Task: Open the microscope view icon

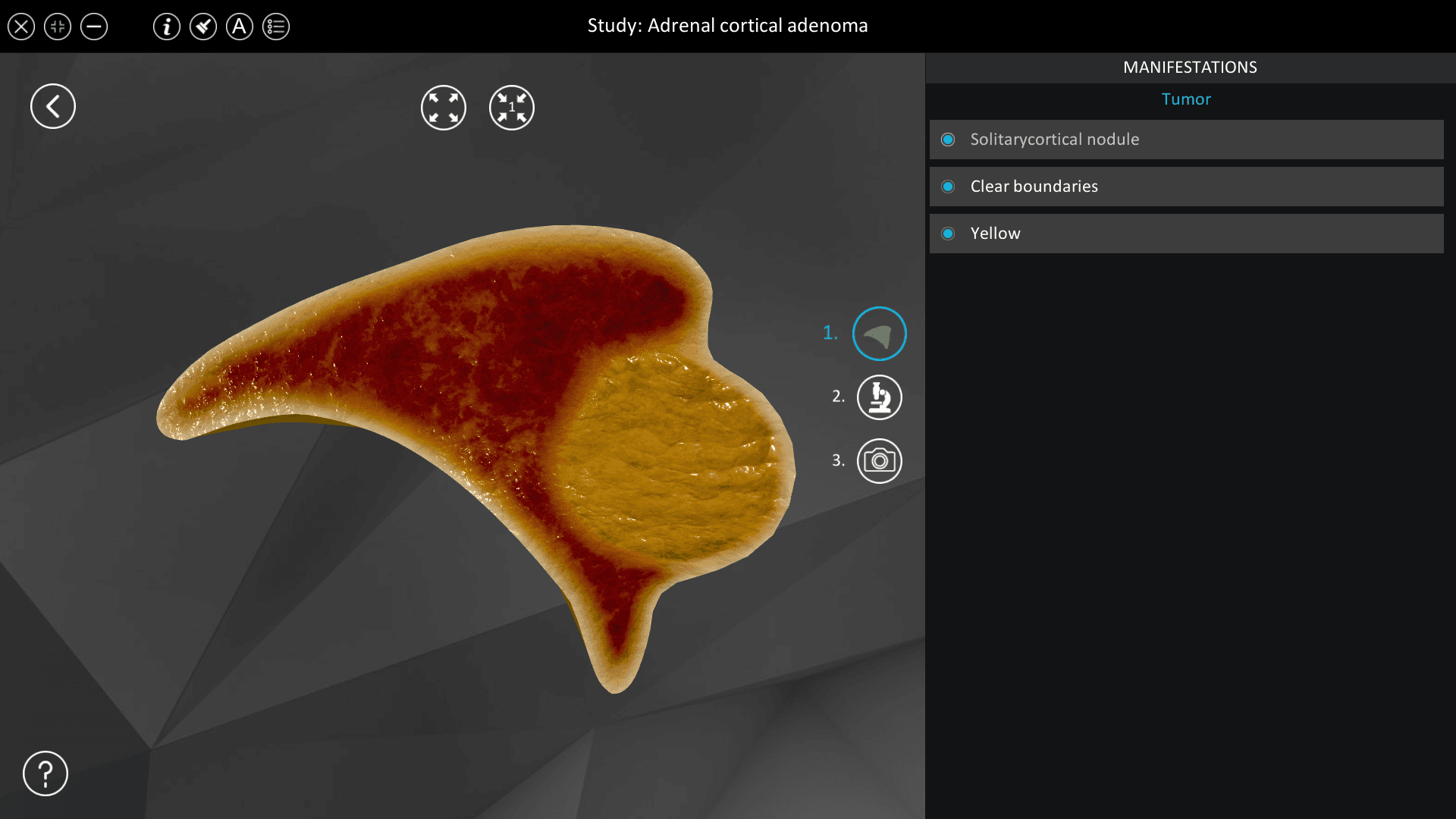Action: 880,397
